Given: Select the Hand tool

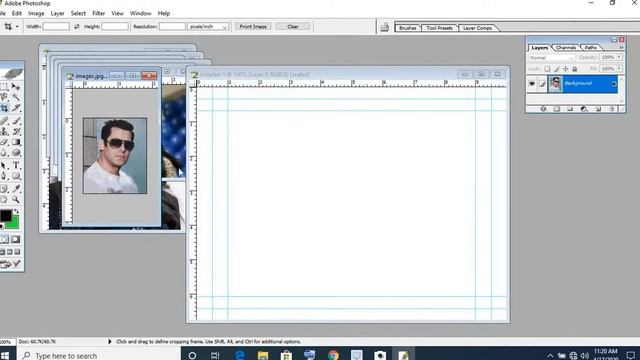Looking at the screenshot, I should coord(4,200).
